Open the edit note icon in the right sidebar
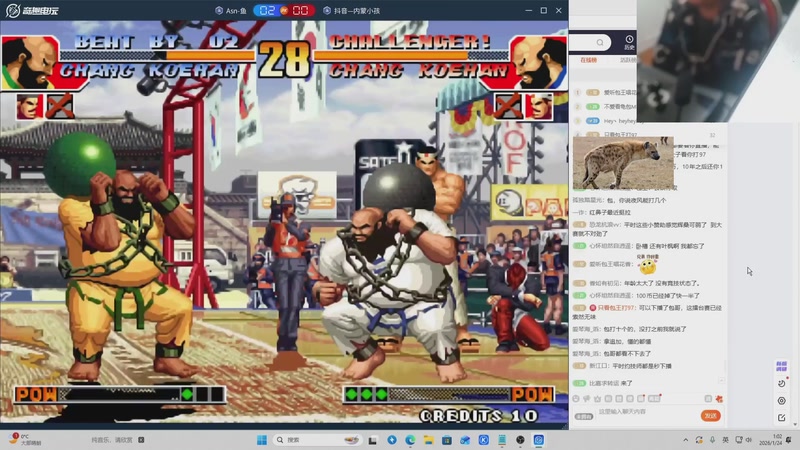 782,418
